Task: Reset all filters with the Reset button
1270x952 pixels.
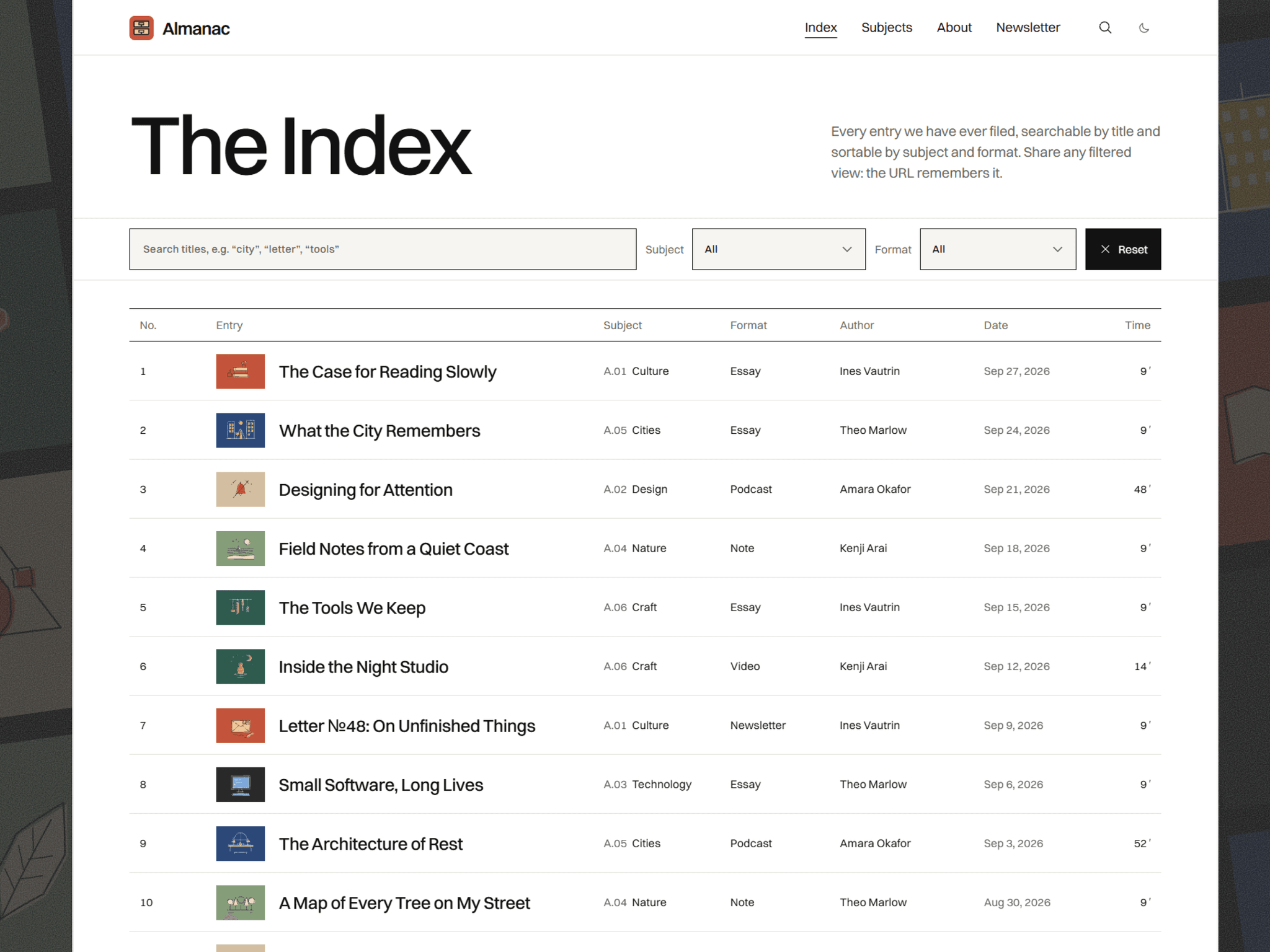Action: point(1123,249)
